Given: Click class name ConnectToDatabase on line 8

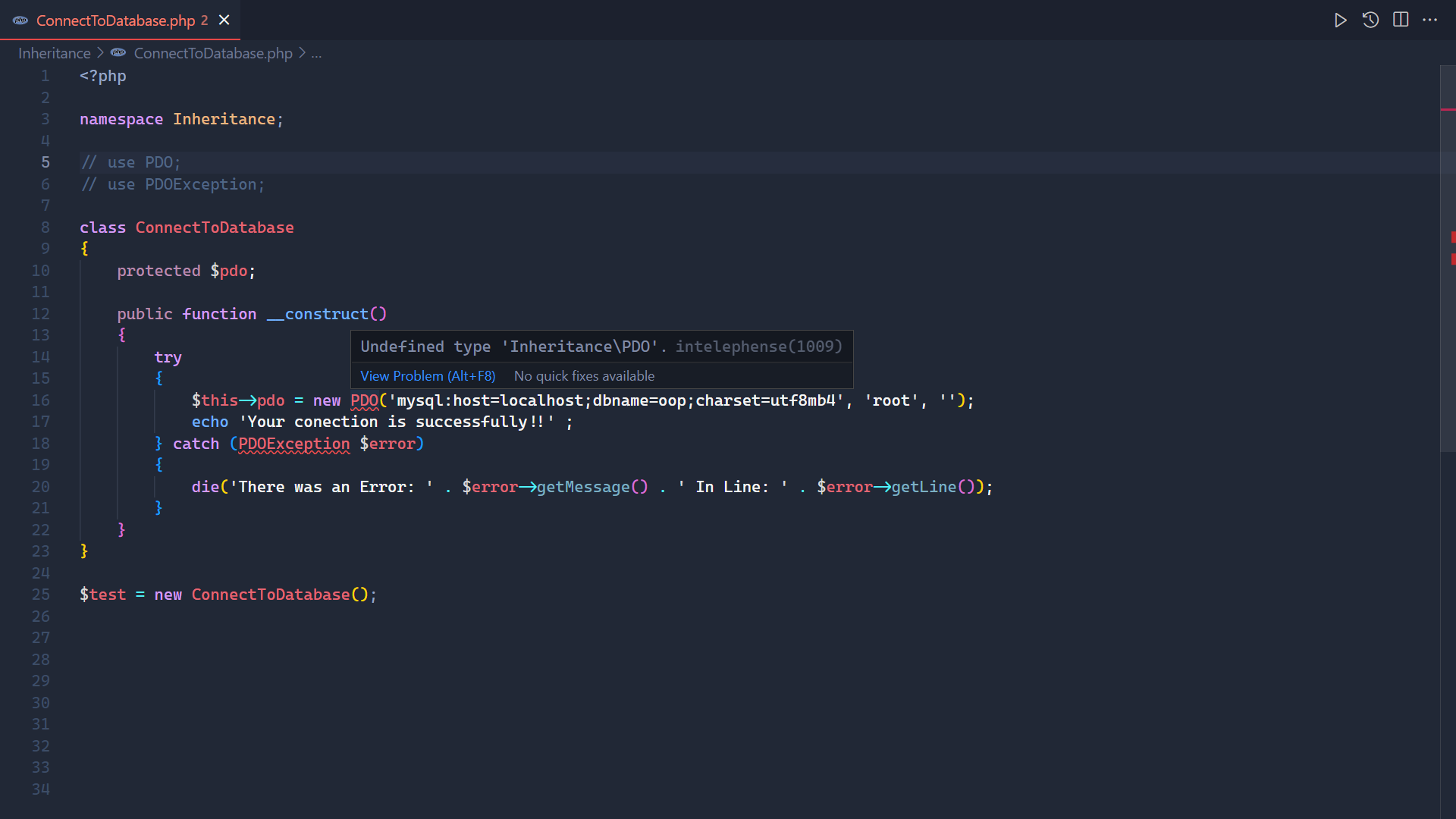Looking at the screenshot, I should pos(215,227).
